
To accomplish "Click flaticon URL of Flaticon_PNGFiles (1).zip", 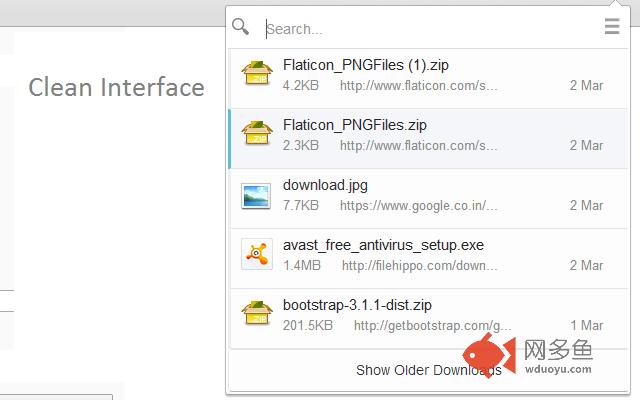I will click(x=419, y=86).
